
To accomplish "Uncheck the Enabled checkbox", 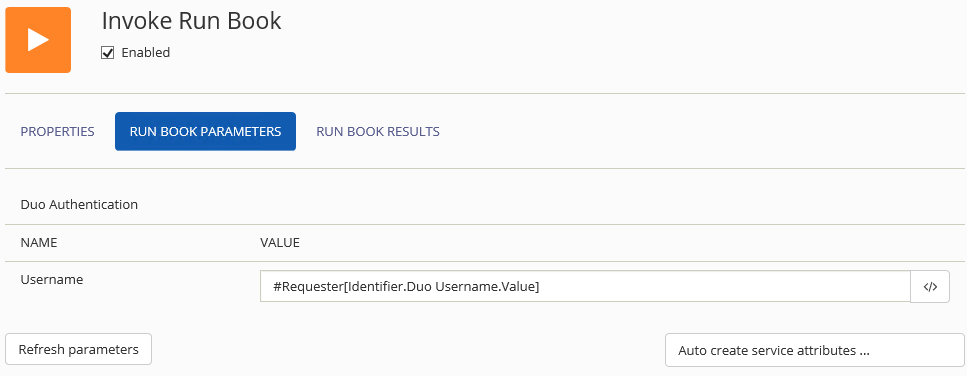I will (x=108, y=53).
